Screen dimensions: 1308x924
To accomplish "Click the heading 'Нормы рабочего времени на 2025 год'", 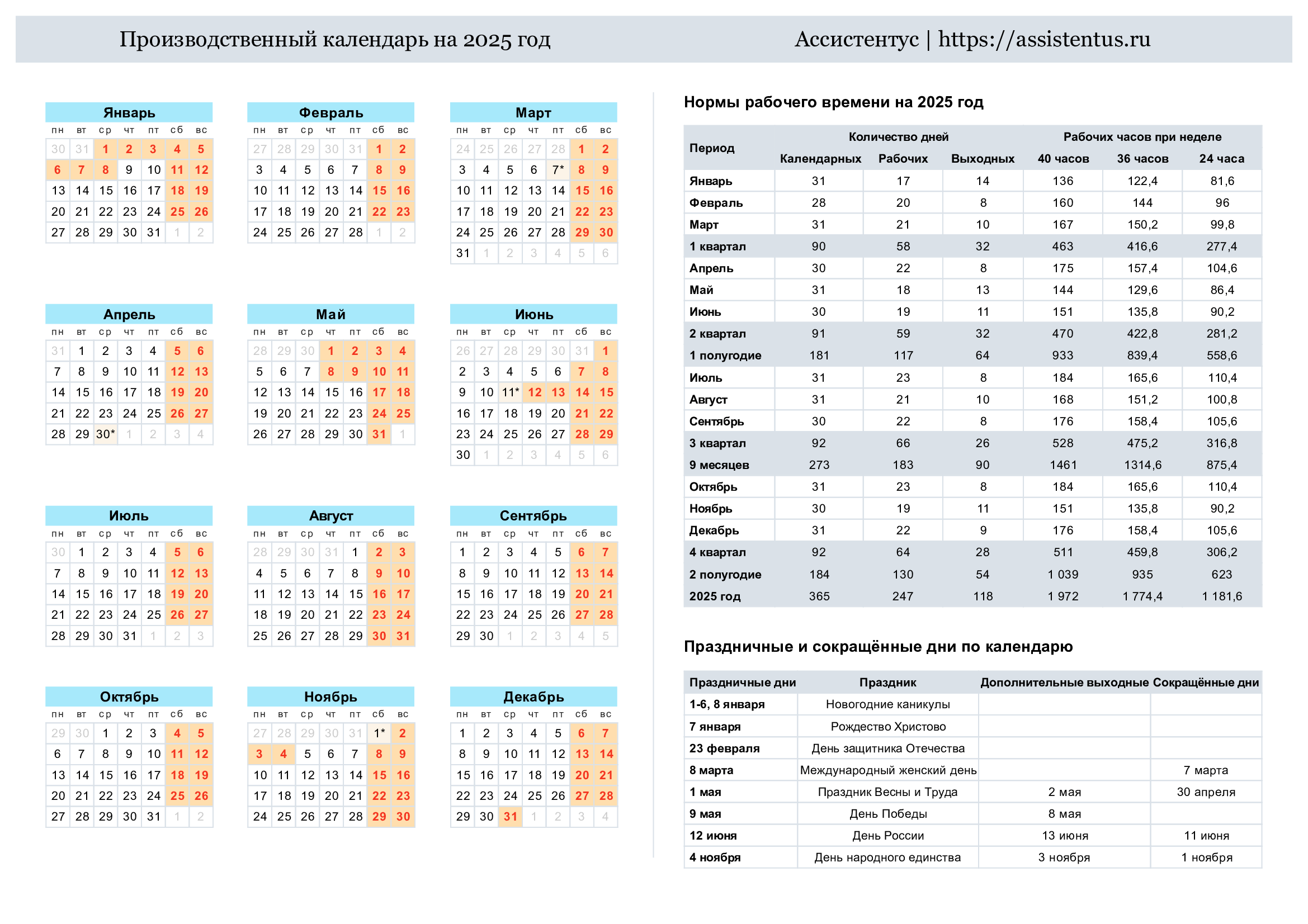I will coord(833,102).
